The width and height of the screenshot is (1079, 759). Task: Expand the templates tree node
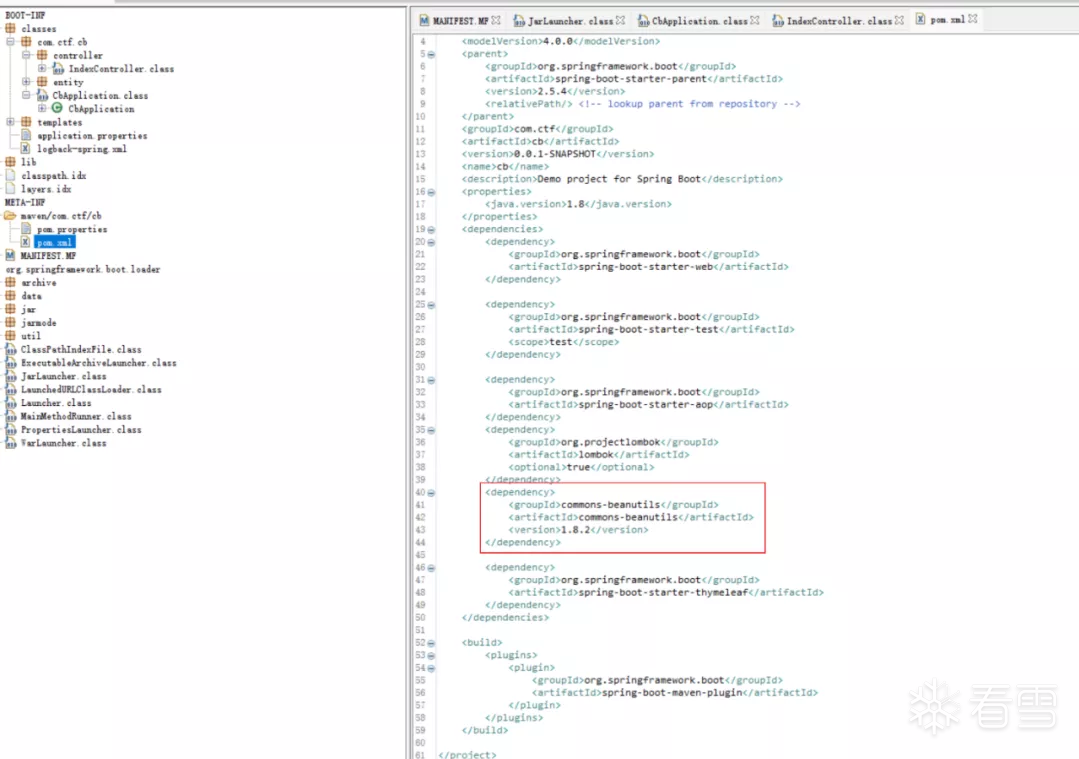click(10, 122)
